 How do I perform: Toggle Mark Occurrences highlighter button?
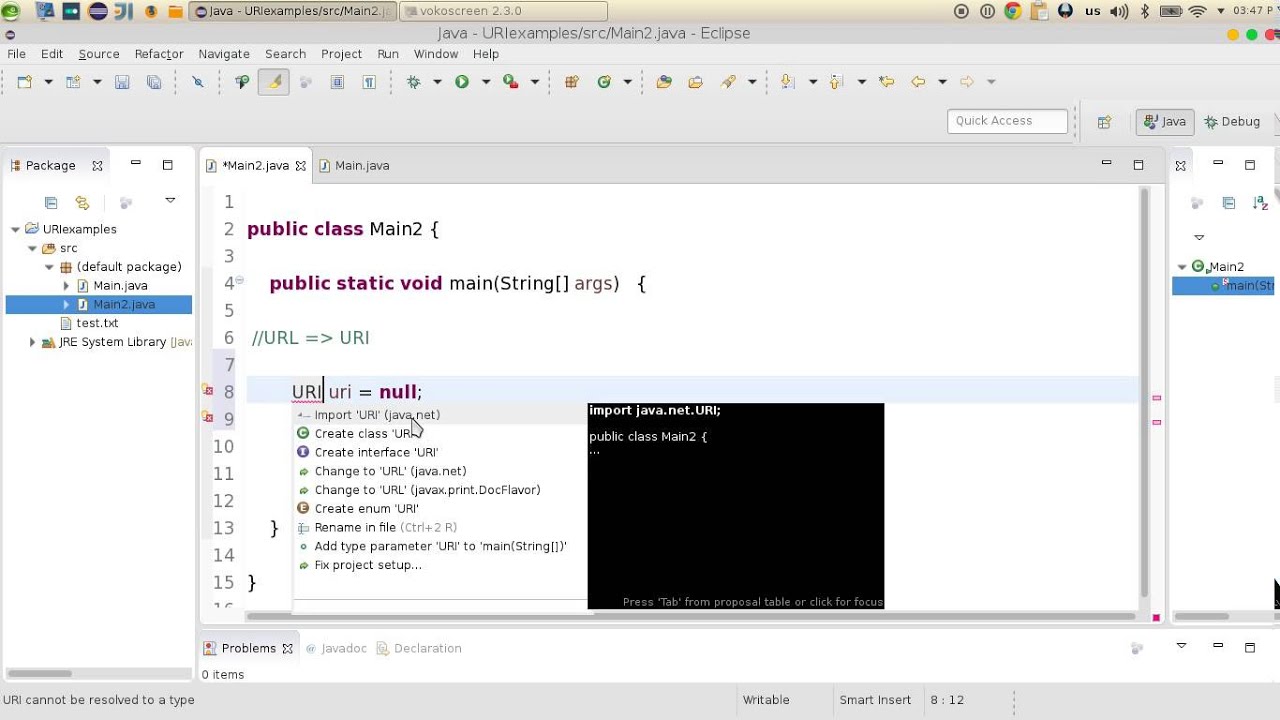(x=273, y=82)
